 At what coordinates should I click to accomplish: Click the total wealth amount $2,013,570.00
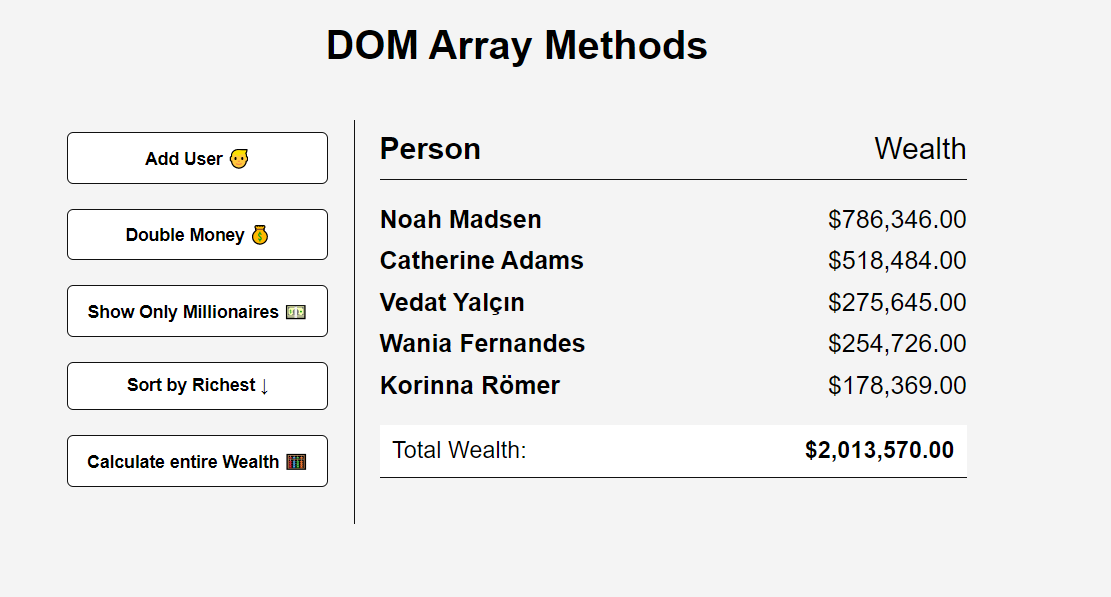click(879, 450)
